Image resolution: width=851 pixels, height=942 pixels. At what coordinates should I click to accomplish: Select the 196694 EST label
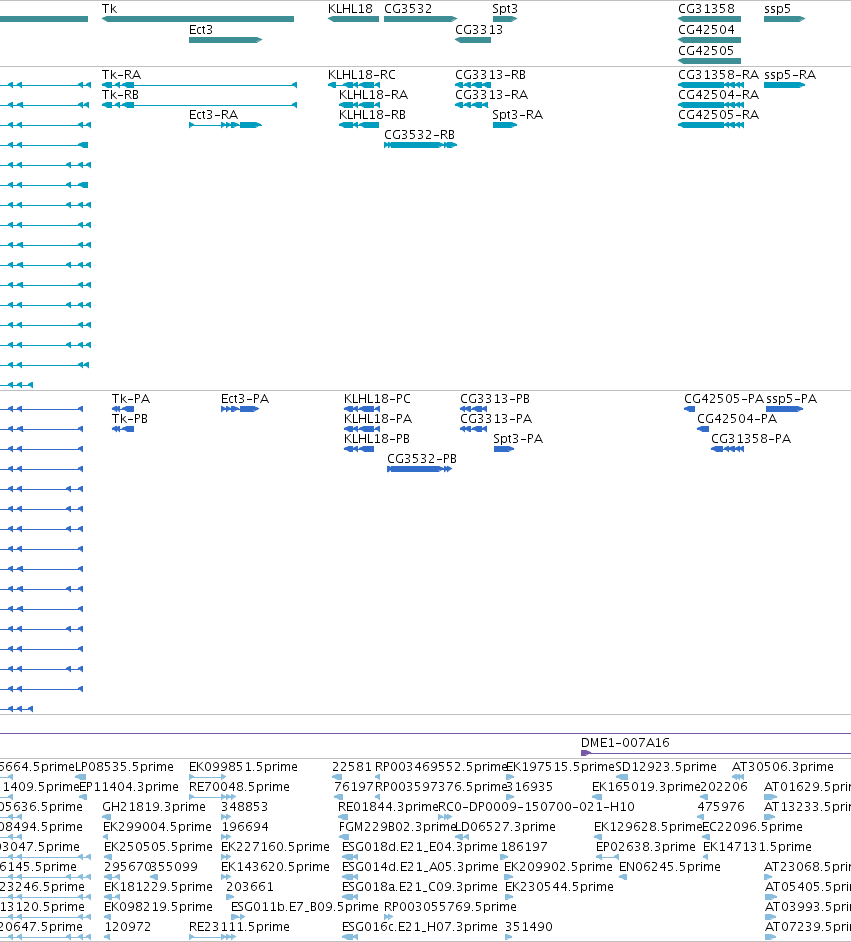pos(245,826)
